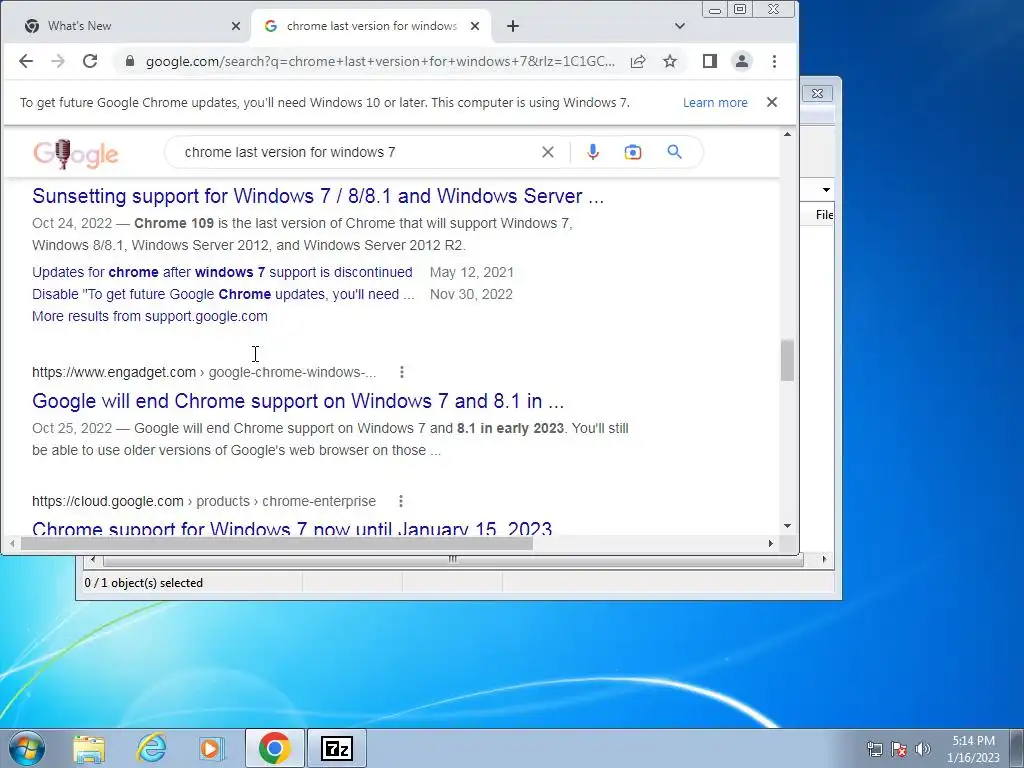Go back with Chrome's back arrow
1024x768 pixels.
(25, 61)
